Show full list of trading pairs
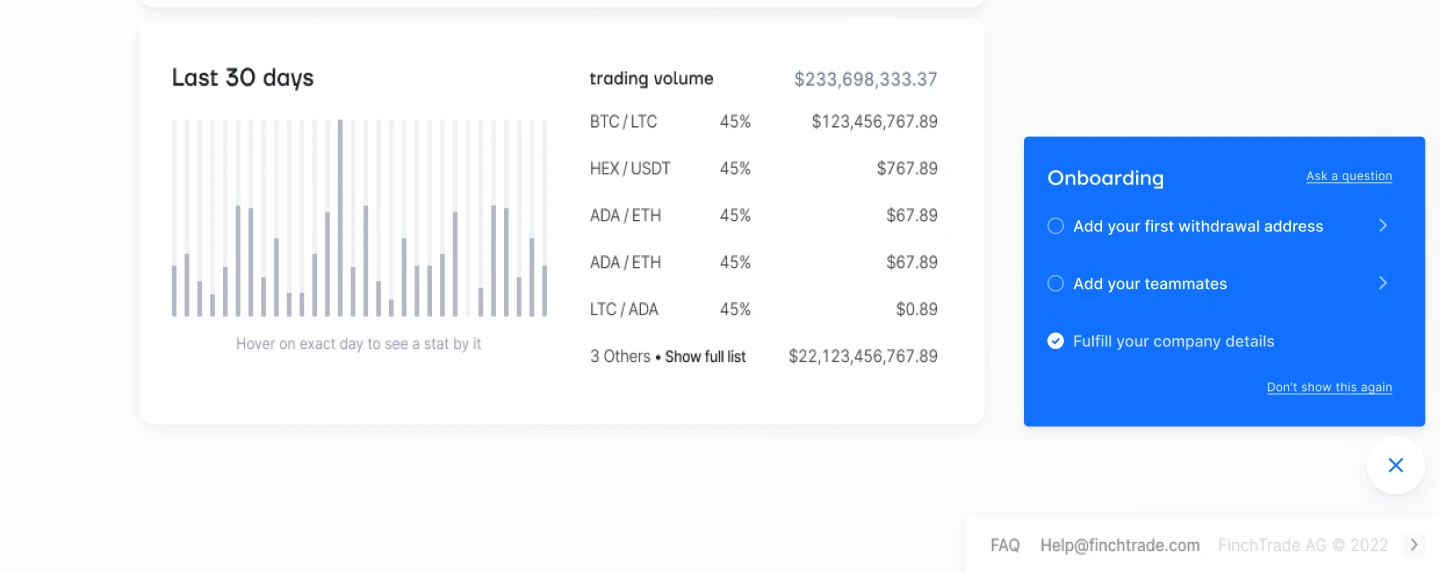 (705, 356)
